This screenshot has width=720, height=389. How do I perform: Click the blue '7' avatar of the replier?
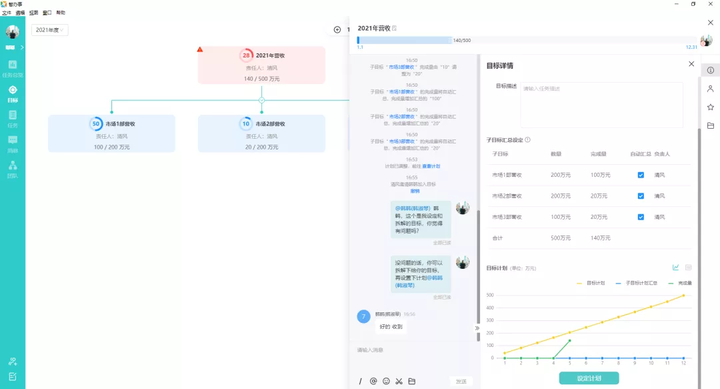click(x=364, y=316)
